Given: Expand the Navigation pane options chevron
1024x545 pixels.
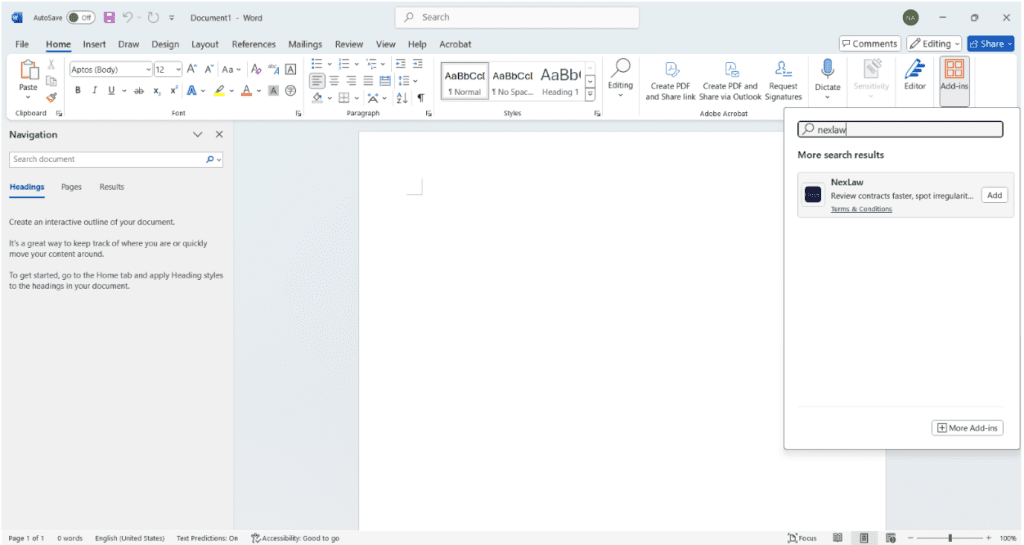Looking at the screenshot, I should (197, 134).
